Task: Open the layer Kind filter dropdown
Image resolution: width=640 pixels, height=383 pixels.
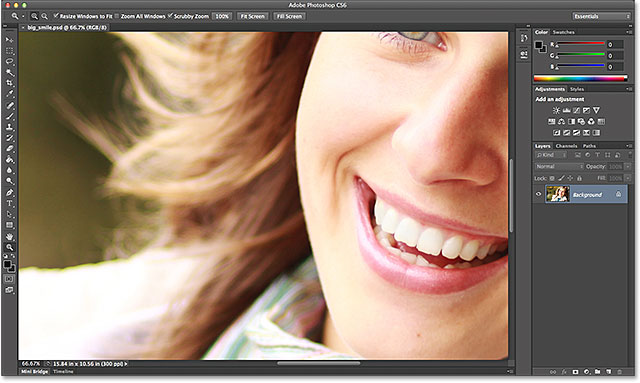Action: [551, 155]
